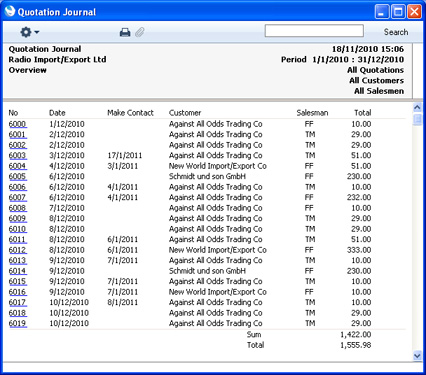
Task: Click Schmidt und son GmbH in row 6014
Action: pos(207,271)
